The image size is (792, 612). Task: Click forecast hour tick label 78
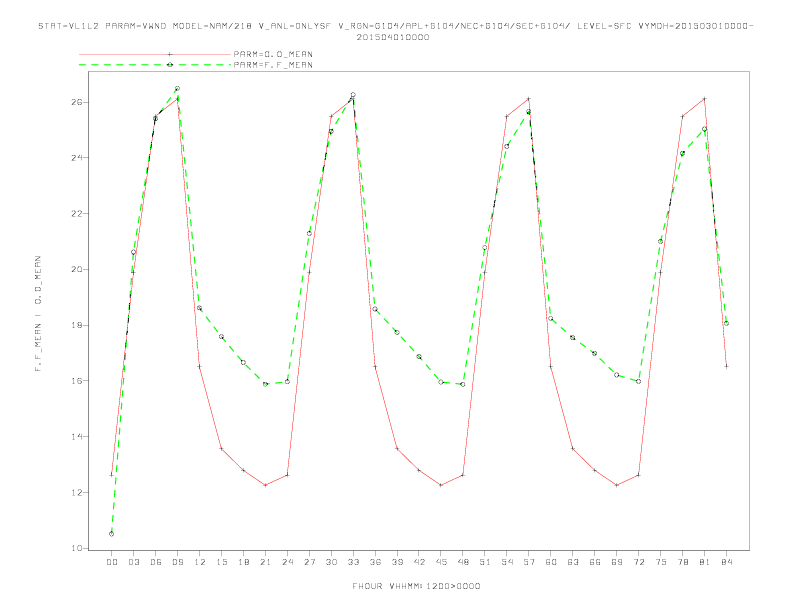tap(682, 562)
